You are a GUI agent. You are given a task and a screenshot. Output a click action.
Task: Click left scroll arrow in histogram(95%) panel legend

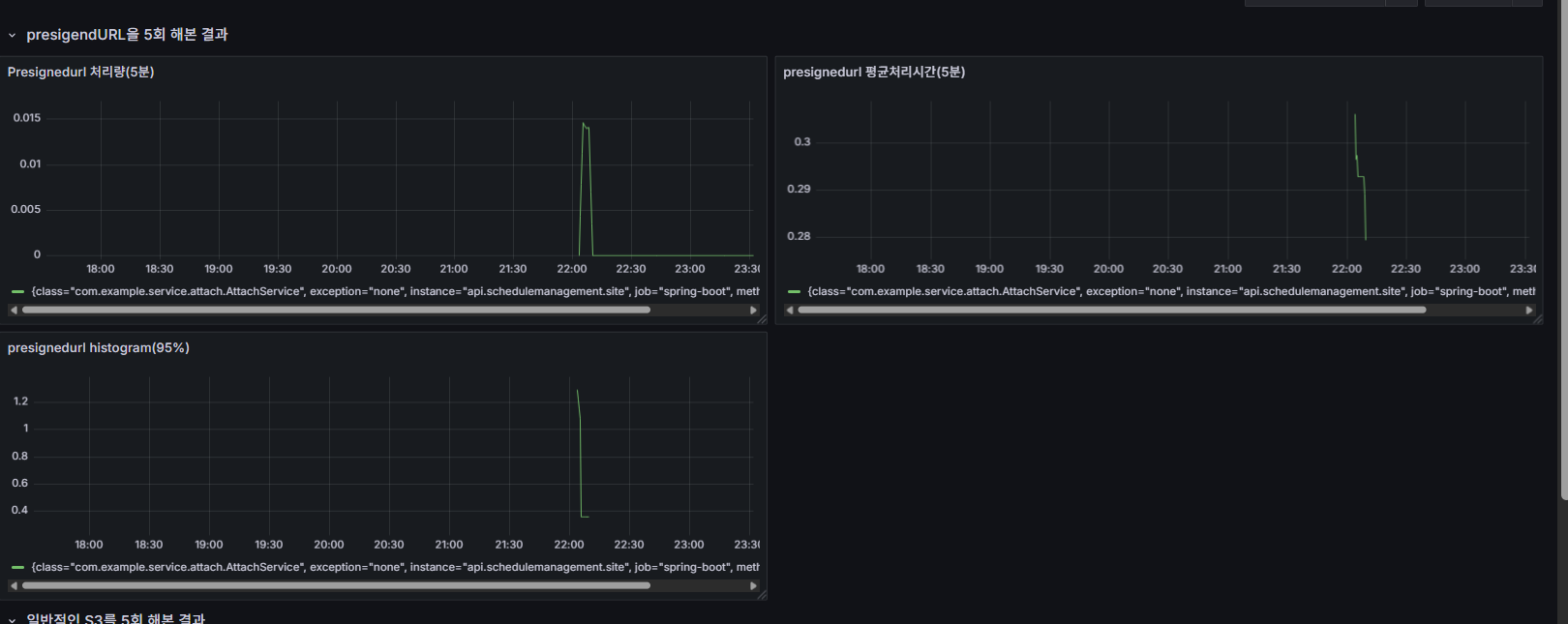tap(14, 585)
